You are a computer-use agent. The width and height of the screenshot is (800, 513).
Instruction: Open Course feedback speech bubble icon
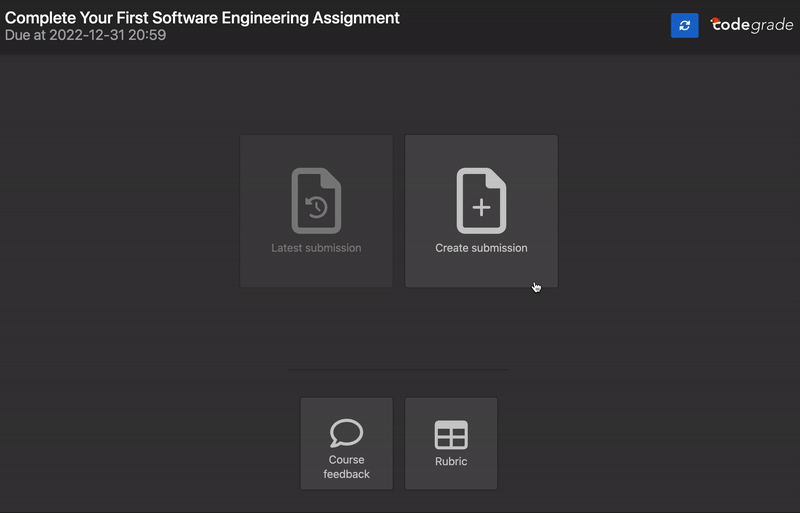(346, 433)
